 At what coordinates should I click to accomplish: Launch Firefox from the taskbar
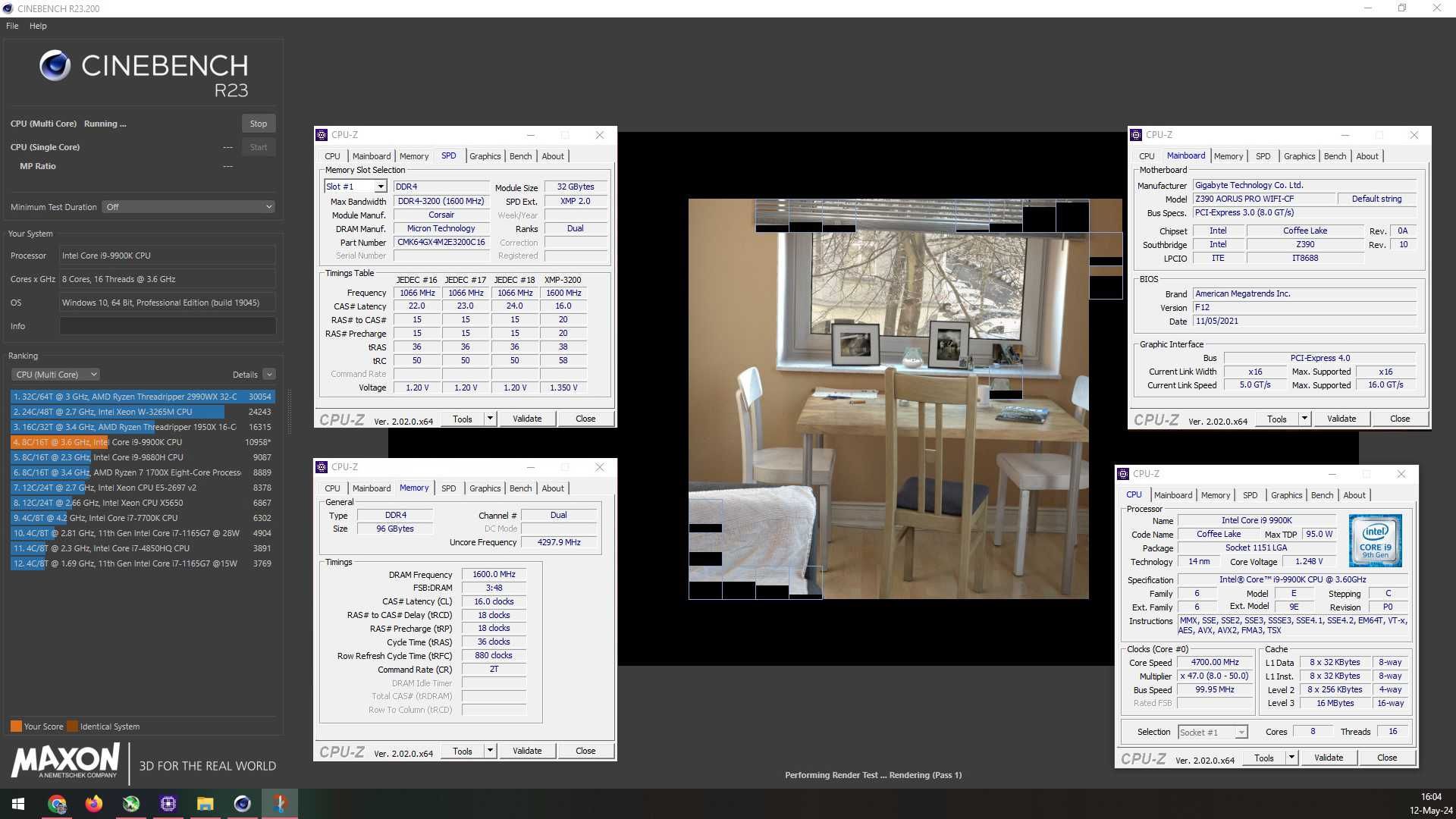tap(94, 804)
